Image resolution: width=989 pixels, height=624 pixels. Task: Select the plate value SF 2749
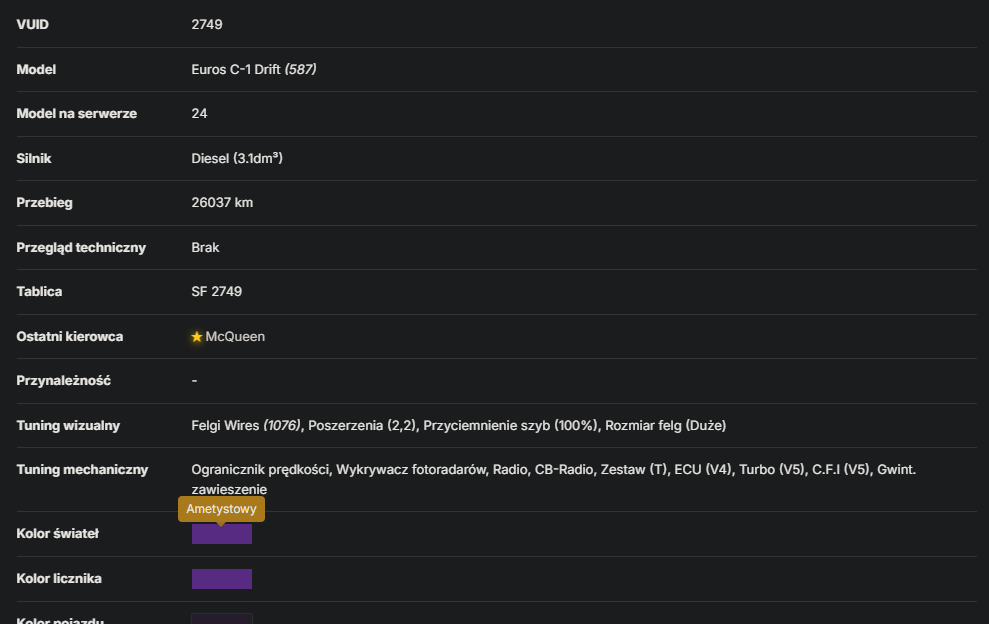(x=216, y=291)
